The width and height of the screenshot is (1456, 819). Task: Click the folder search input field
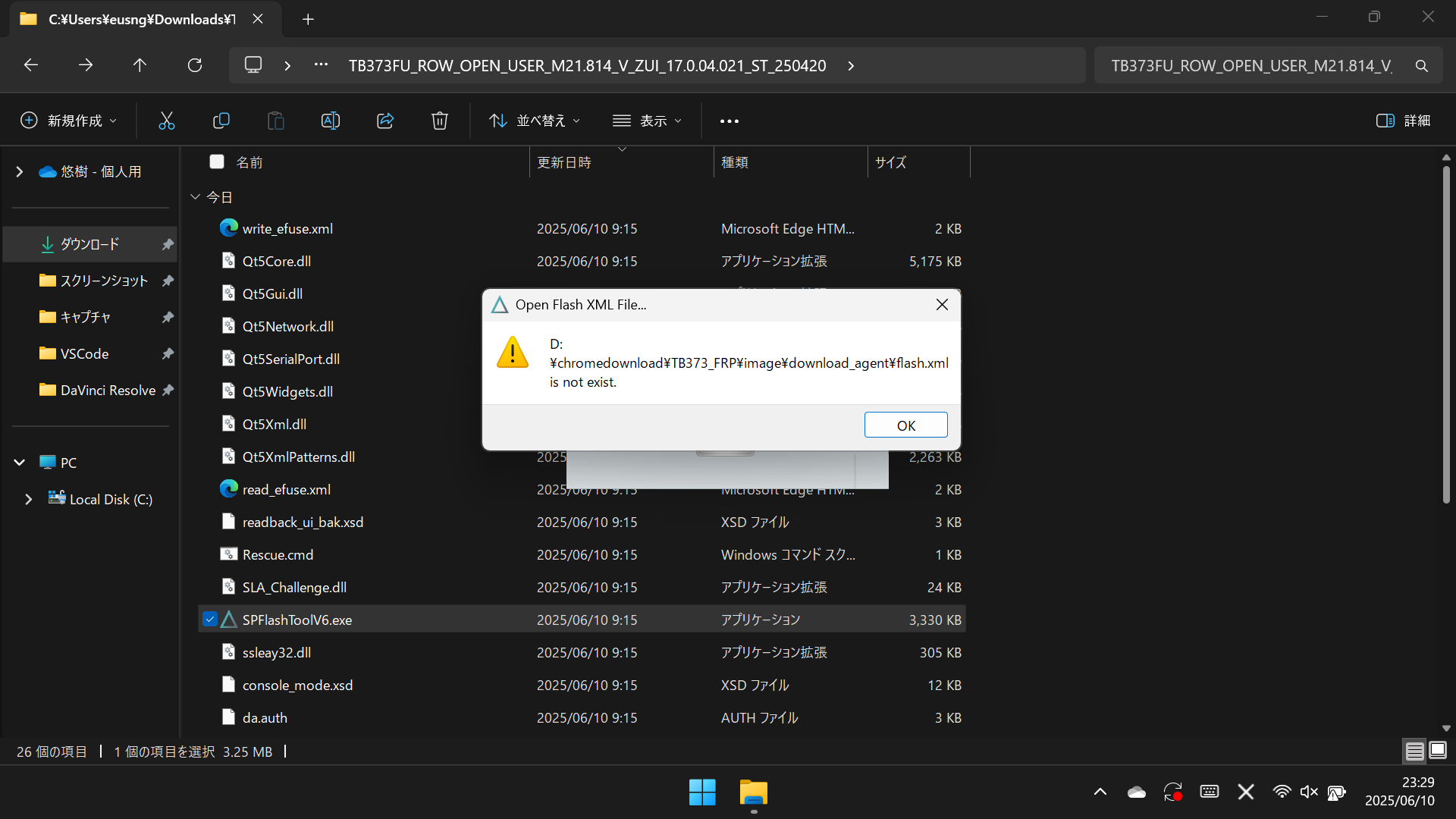point(1251,65)
